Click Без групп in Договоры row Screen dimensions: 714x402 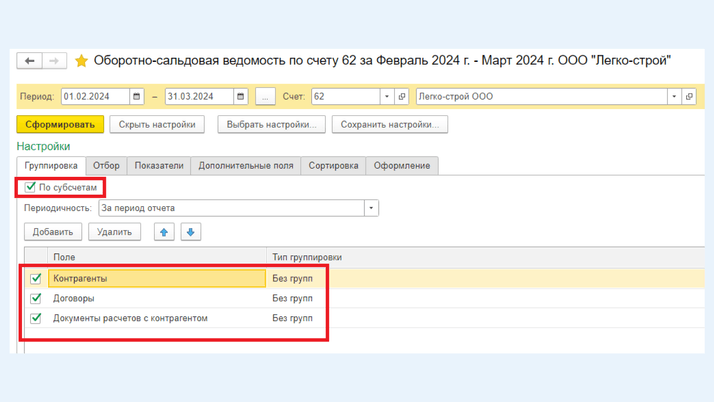[x=292, y=298]
